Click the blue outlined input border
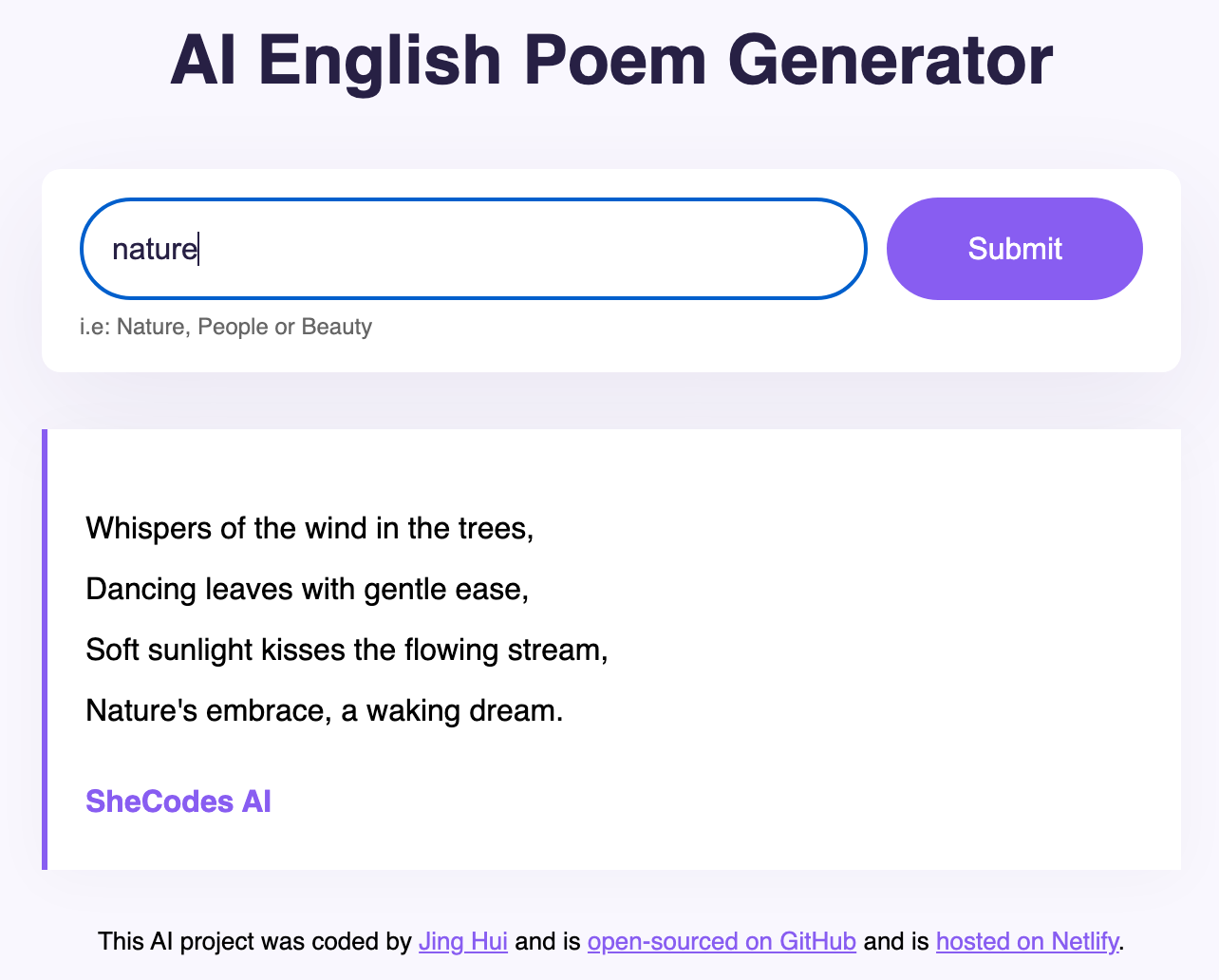This screenshot has height=980, width=1219. [x=473, y=199]
